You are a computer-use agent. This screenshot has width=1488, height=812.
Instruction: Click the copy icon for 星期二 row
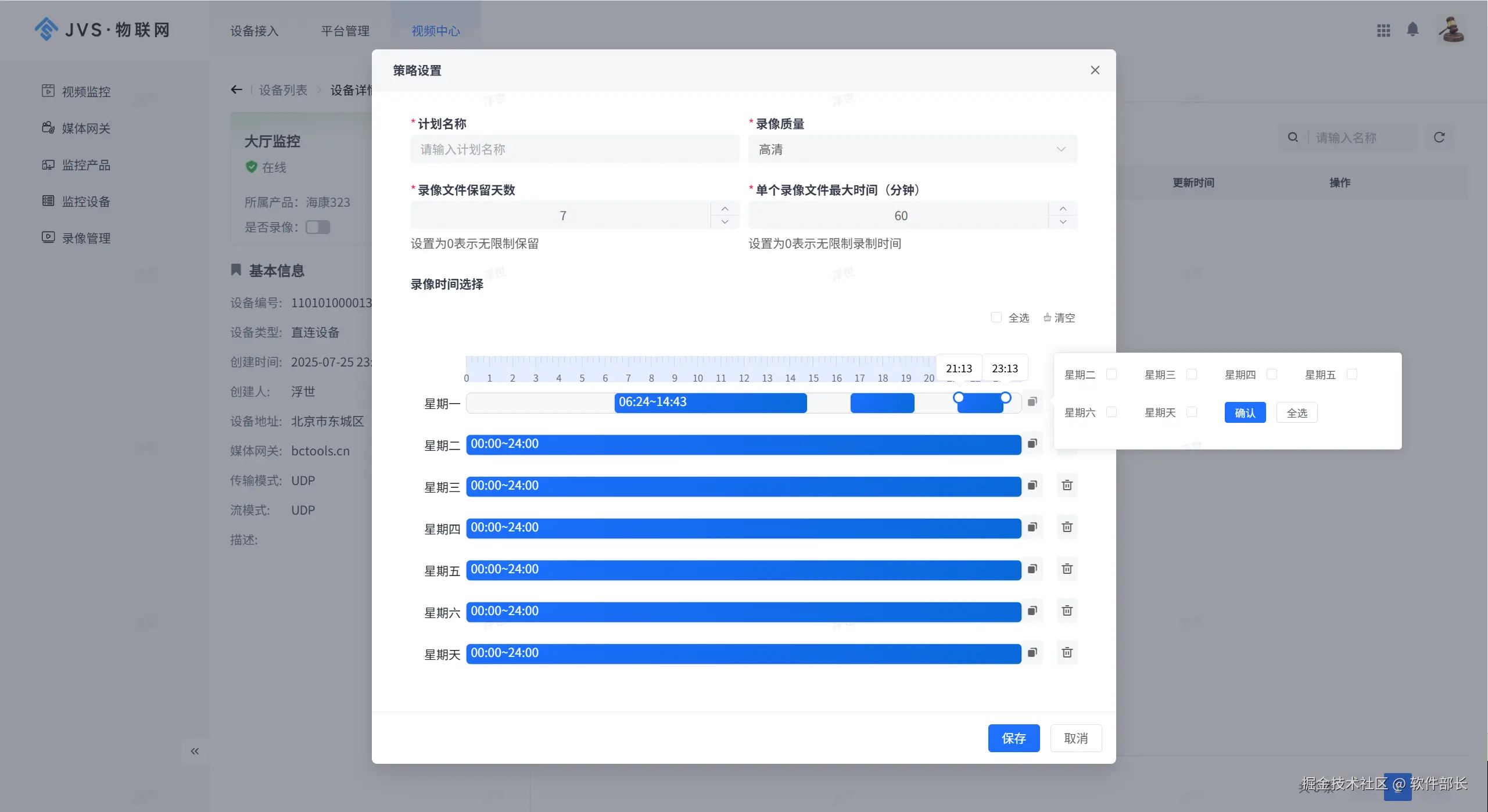click(1032, 444)
